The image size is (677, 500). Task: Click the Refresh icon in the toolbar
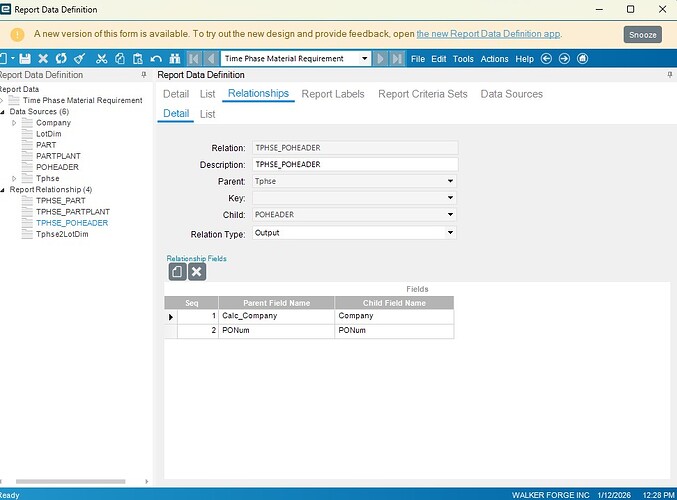(x=61, y=59)
